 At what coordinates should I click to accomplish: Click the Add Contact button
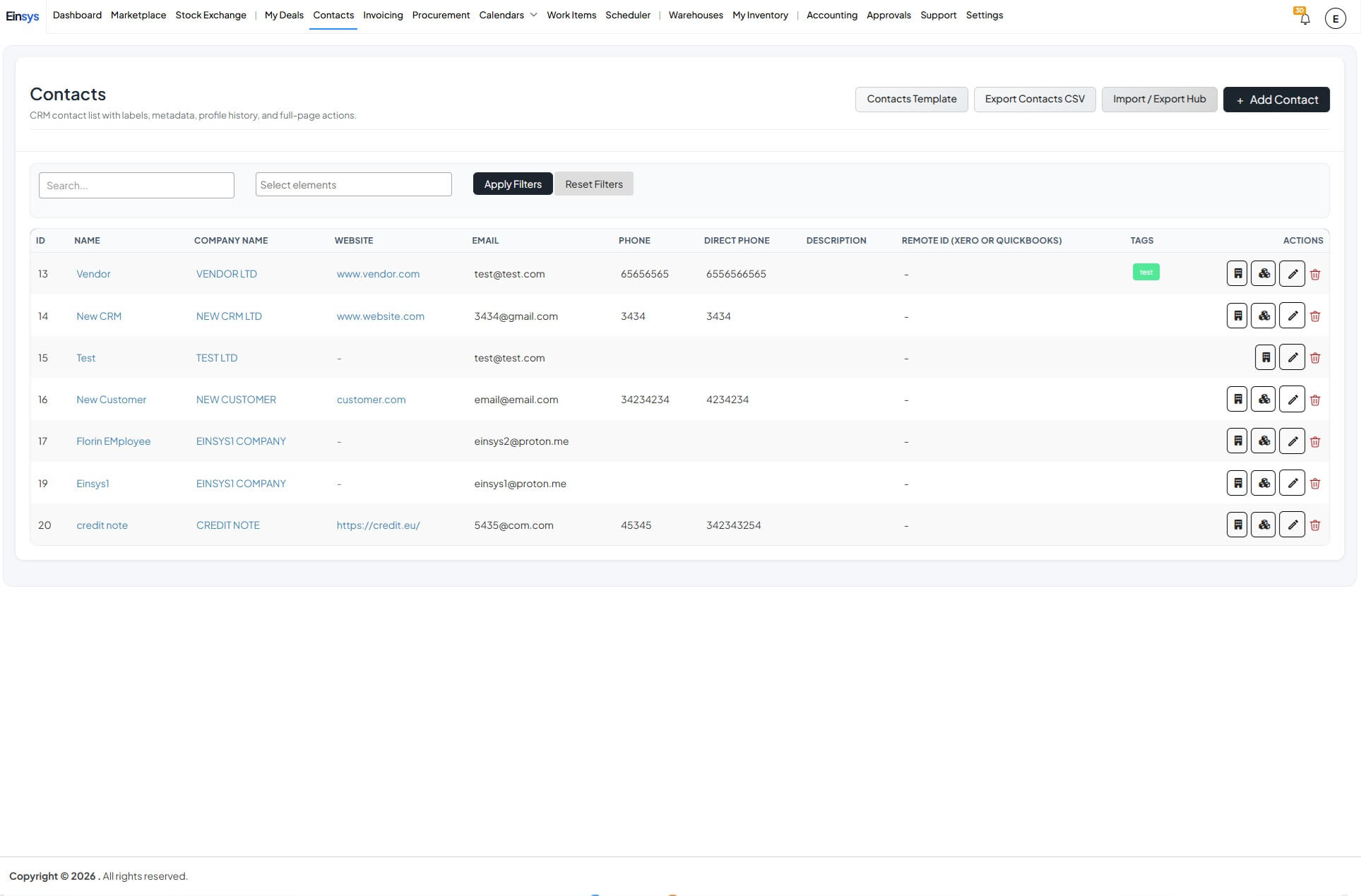(1276, 100)
